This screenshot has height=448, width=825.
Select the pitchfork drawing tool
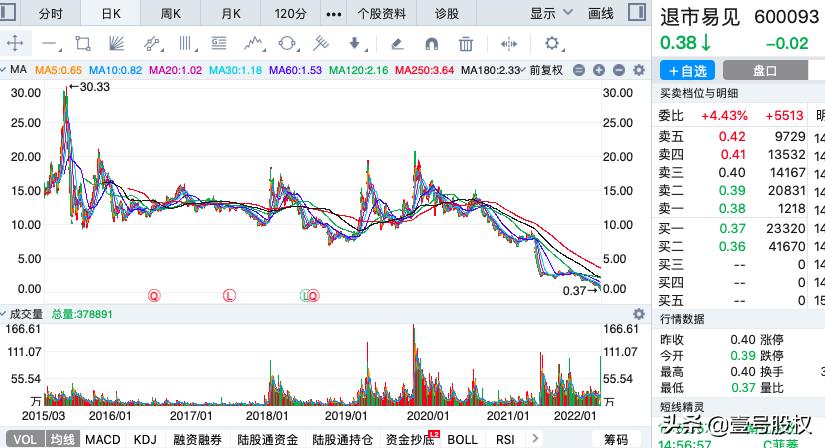click(x=321, y=43)
